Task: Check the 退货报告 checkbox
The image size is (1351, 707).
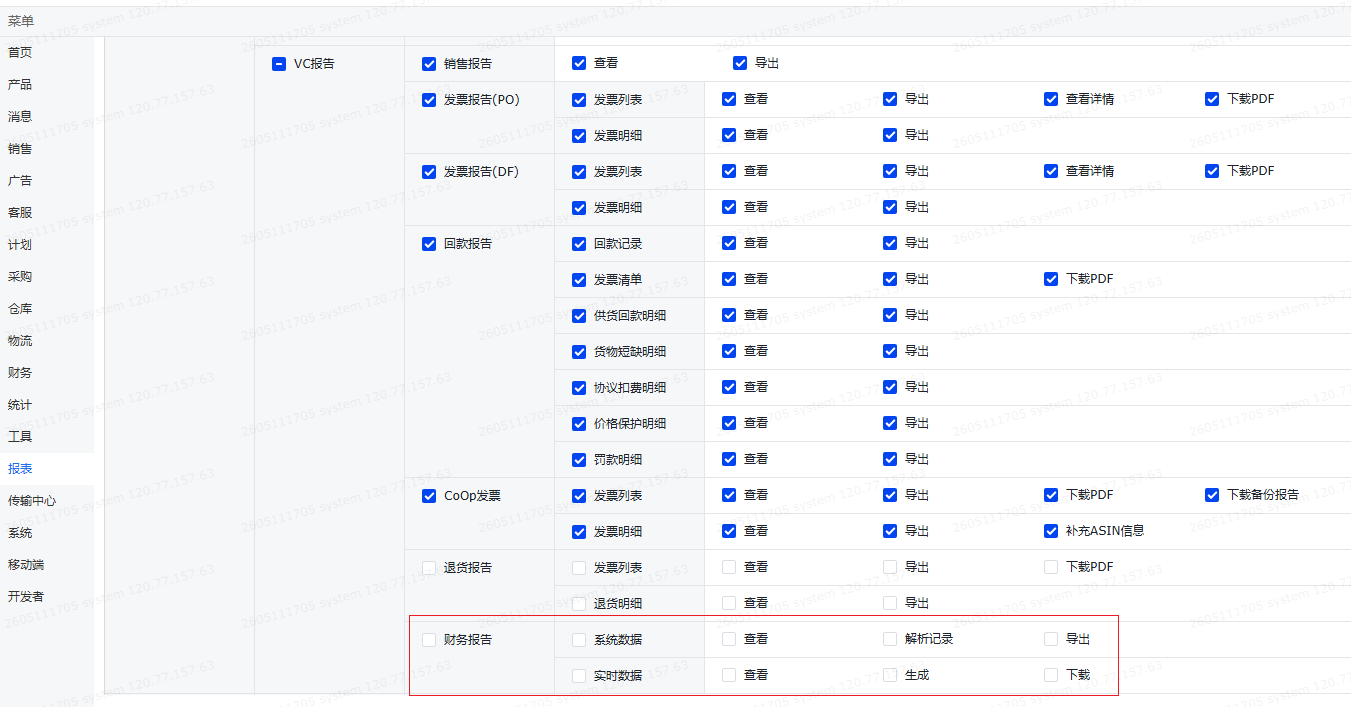Action: 429,567
